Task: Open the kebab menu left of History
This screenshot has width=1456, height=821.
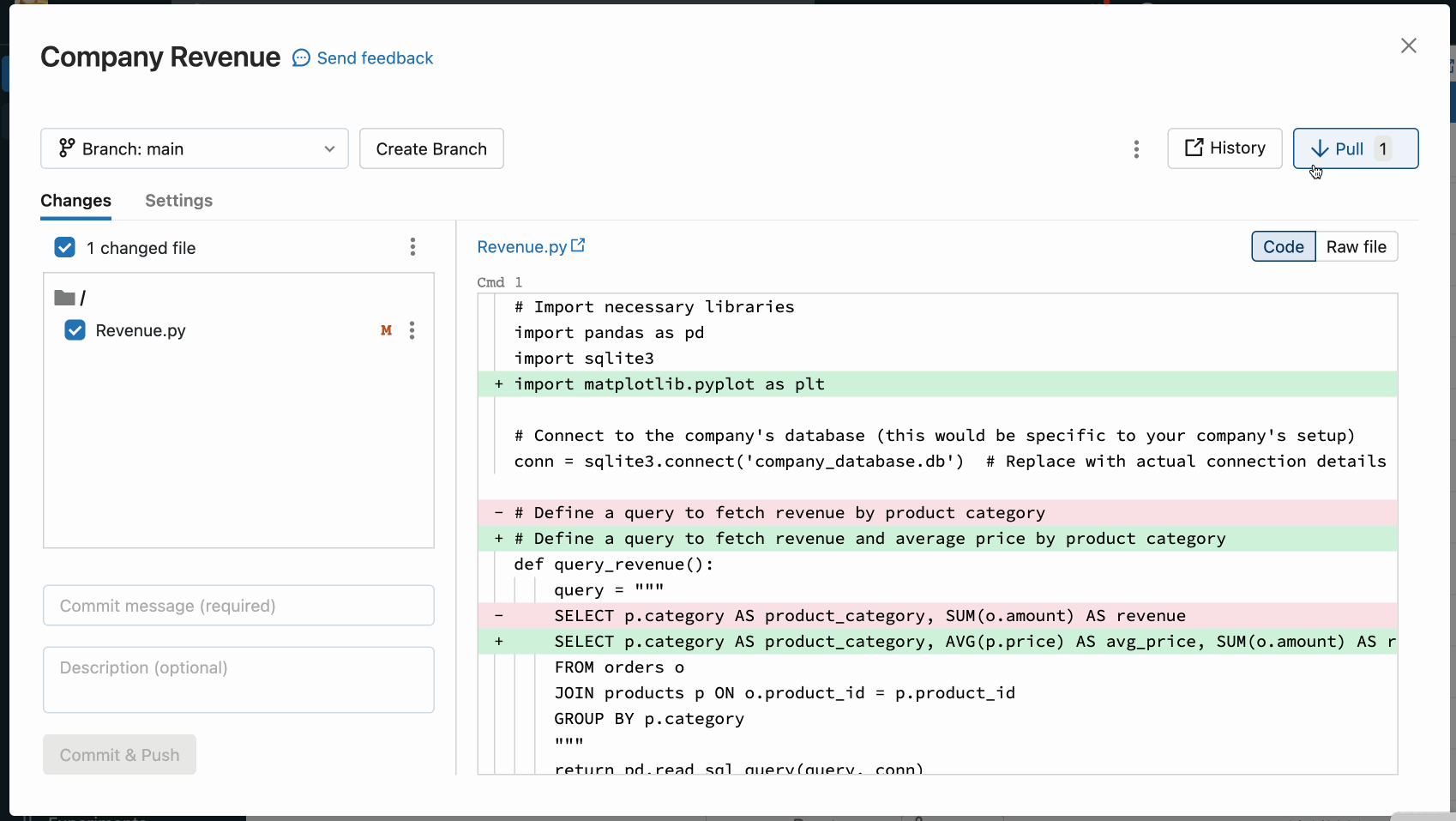Action: pos(1135,148)
